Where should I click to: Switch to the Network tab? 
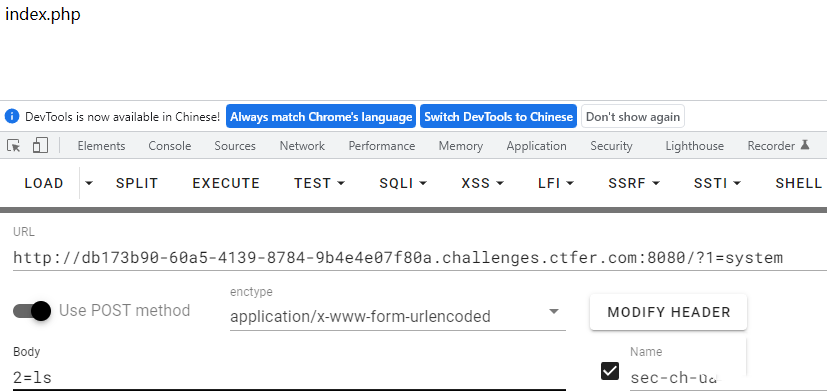[x=302, y=146]
